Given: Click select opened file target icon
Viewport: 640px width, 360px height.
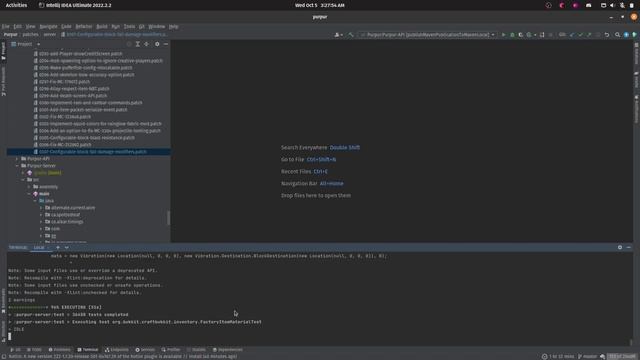Looking at the screenshot, I should (x=129, y=44).
